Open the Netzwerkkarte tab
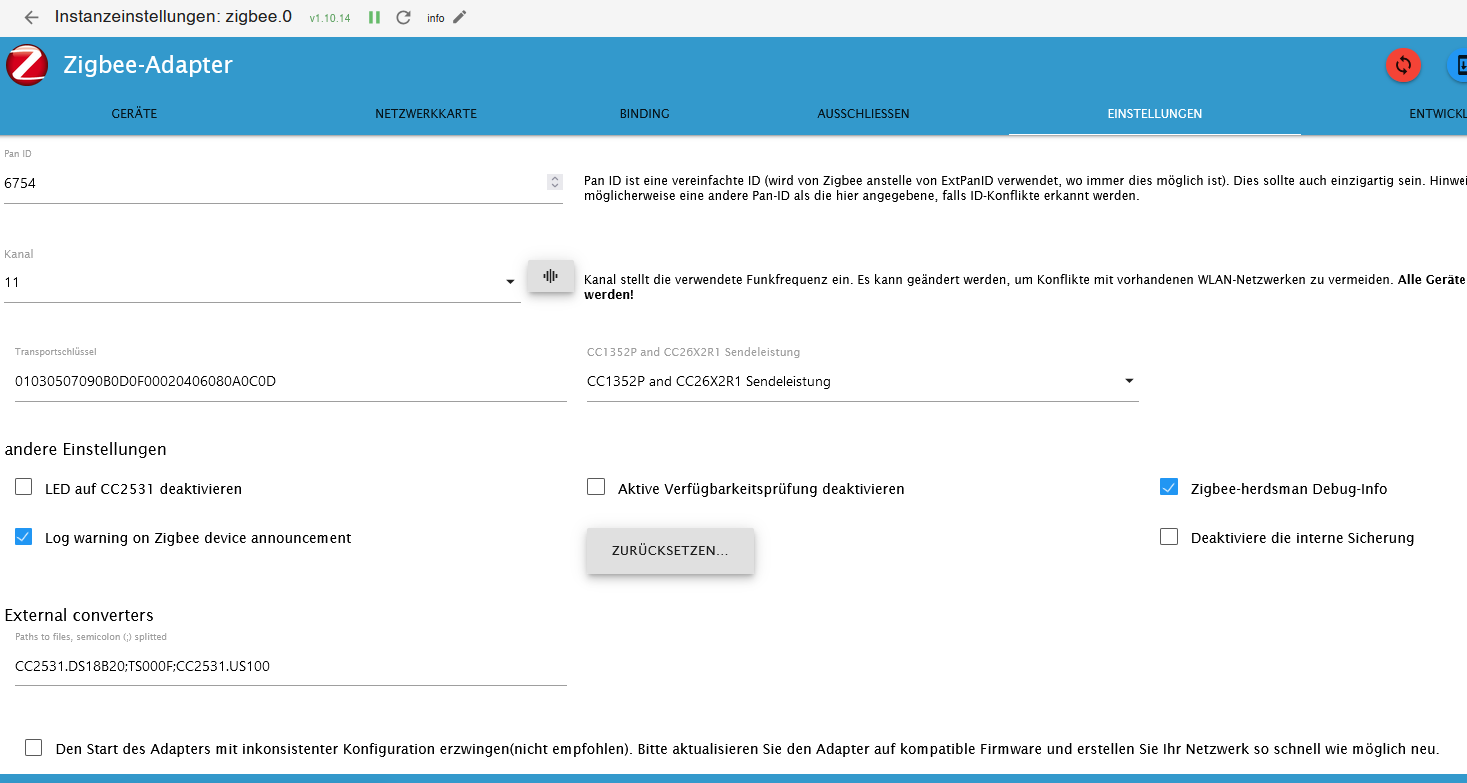 tap(426, 114)
